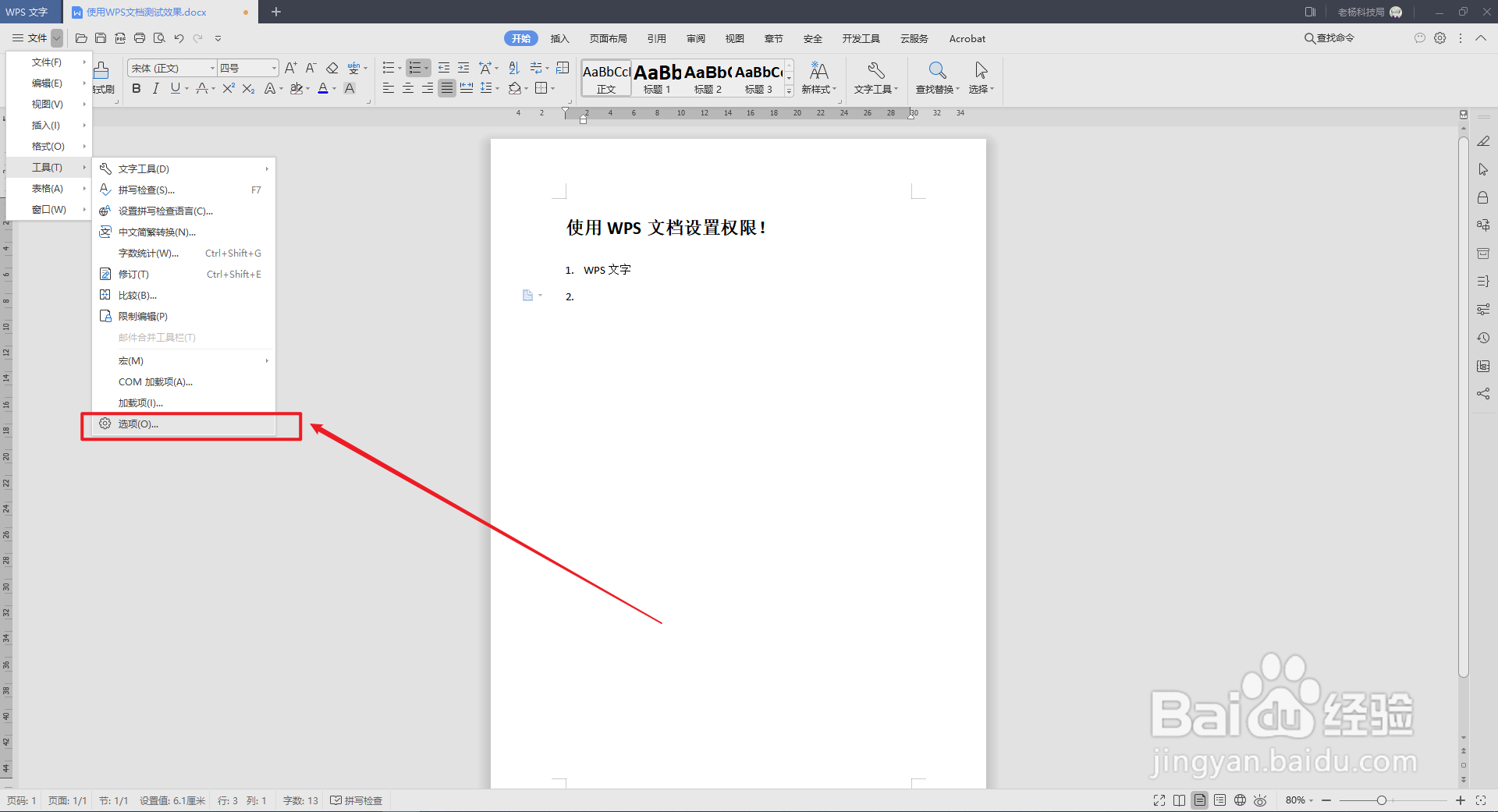Open the bullet list dropdown arrow
The height and width of the screenshot is (812, 1498).
pyautogui.click(x=399, y=68)
